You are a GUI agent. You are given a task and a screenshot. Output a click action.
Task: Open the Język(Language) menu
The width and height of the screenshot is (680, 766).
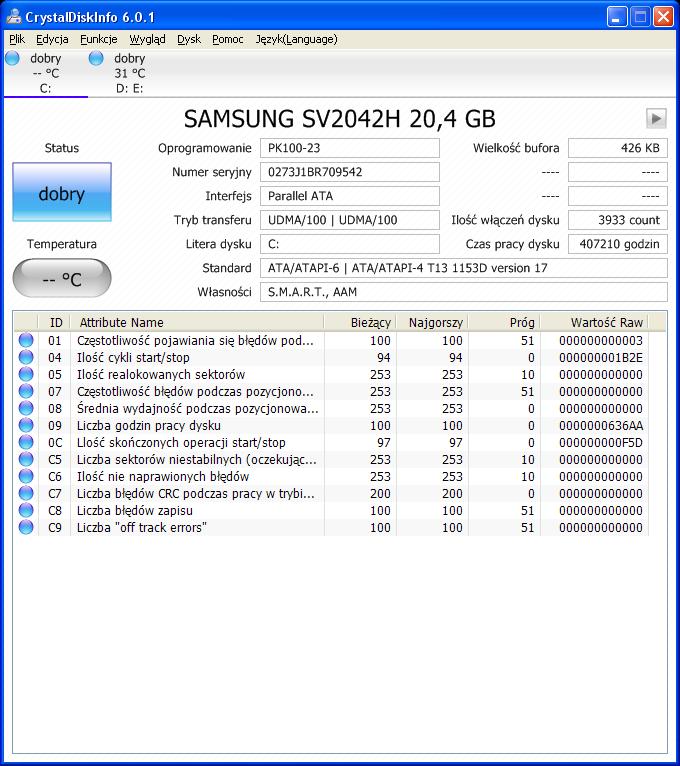(x=297, y=39)
